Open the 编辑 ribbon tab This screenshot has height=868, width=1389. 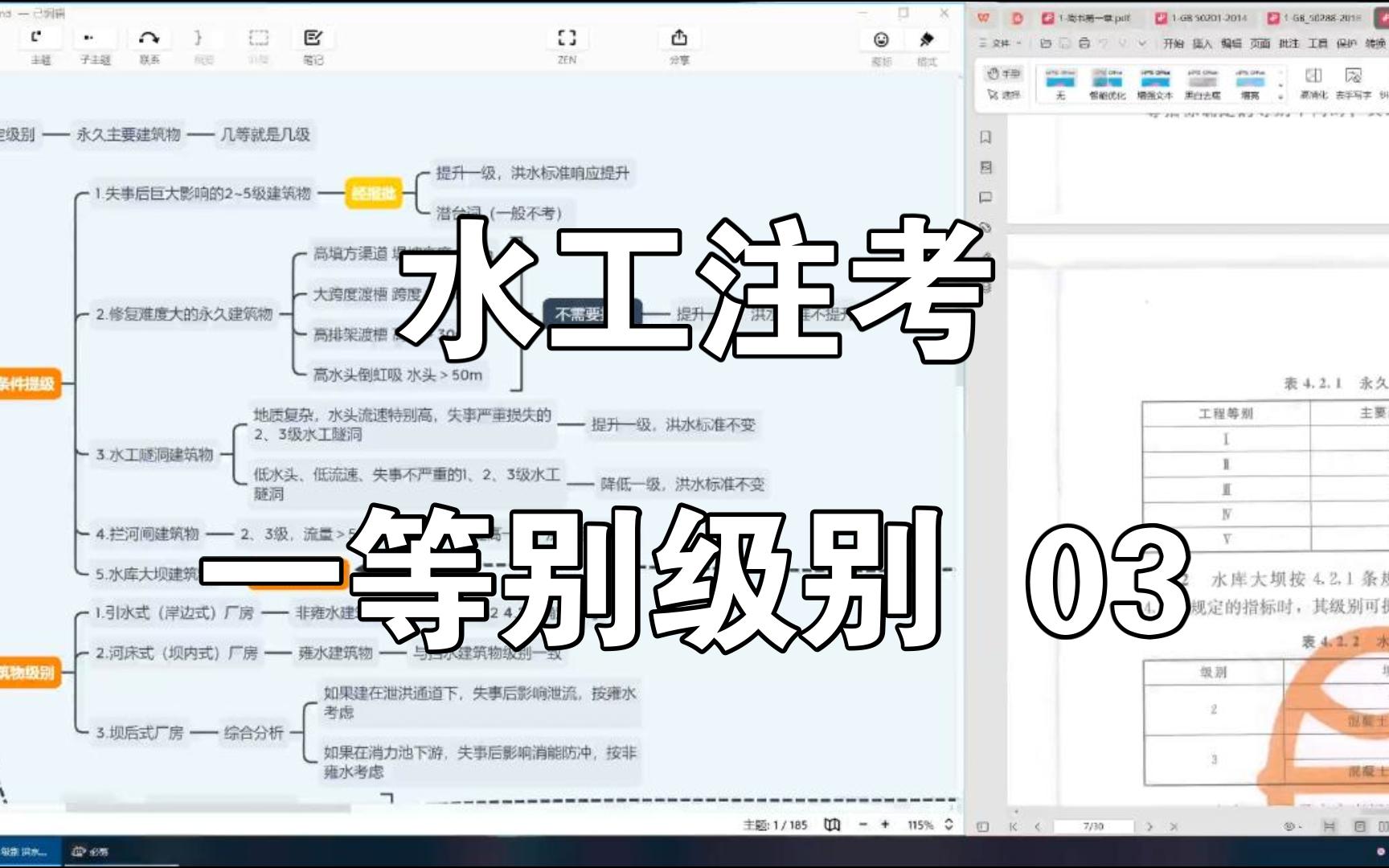[x=1231, y=43]
